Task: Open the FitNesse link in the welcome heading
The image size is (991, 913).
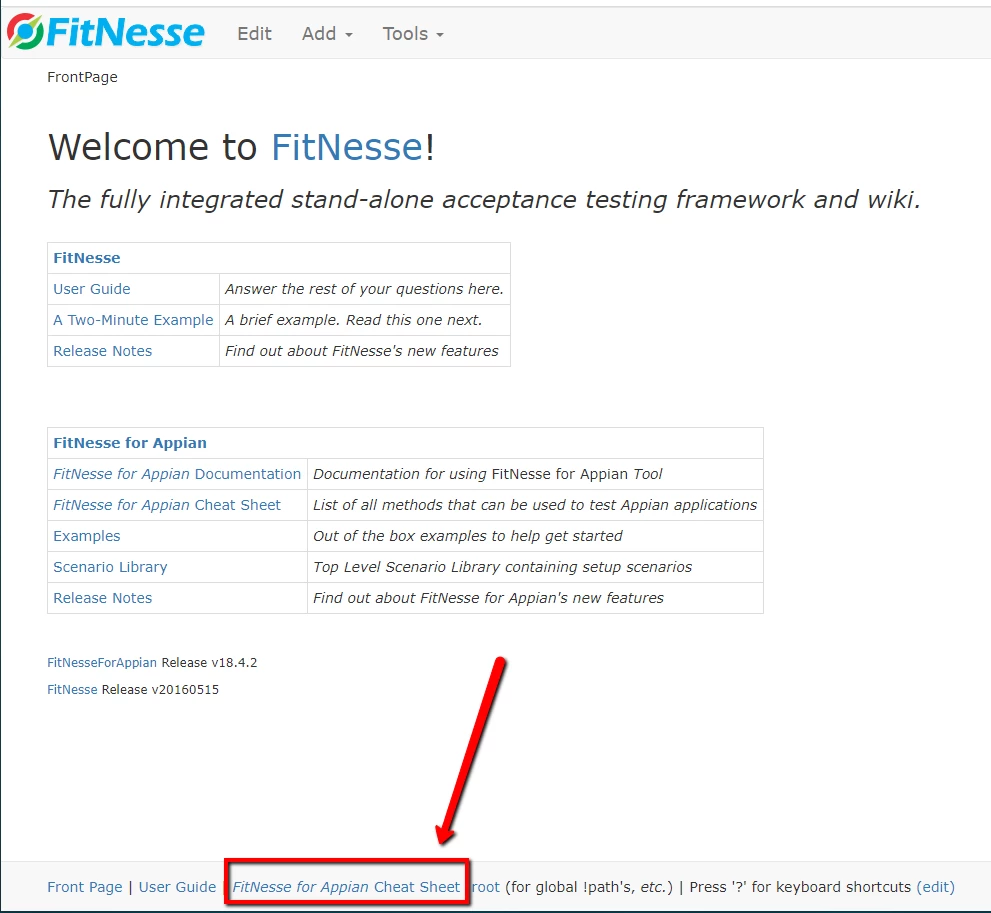Action: tap(347, 147)
